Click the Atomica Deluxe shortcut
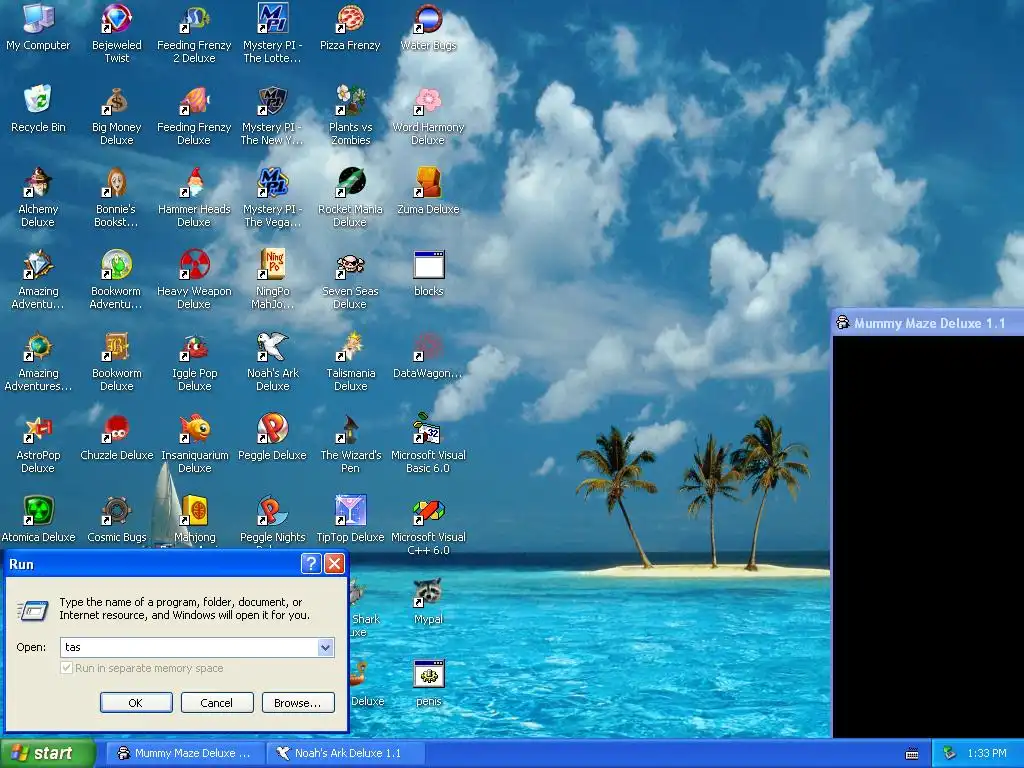The height and width of the screenshot is (768, 1024). pos(38,520)
